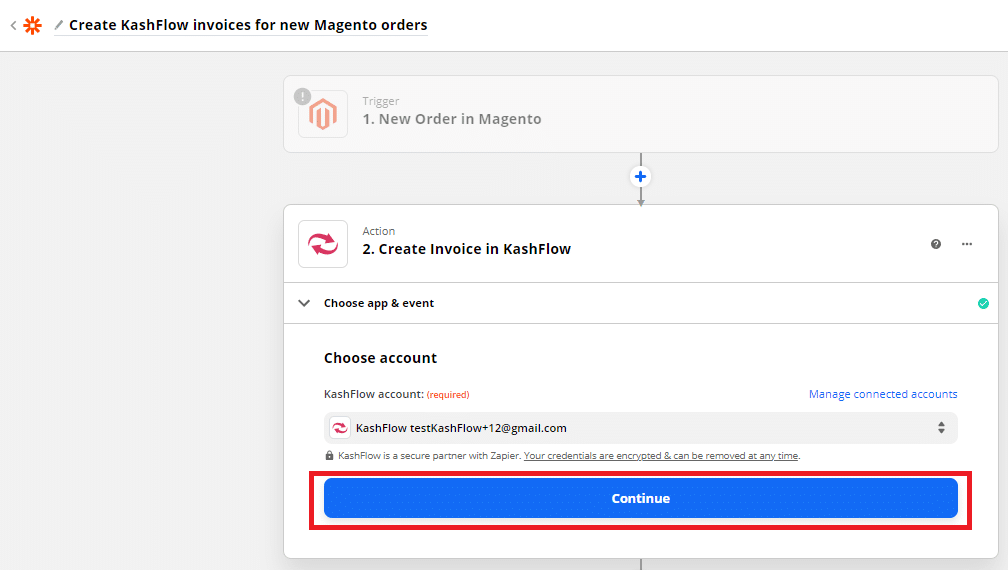
Task: Click the Magento app icon
Action: [323, 114]
